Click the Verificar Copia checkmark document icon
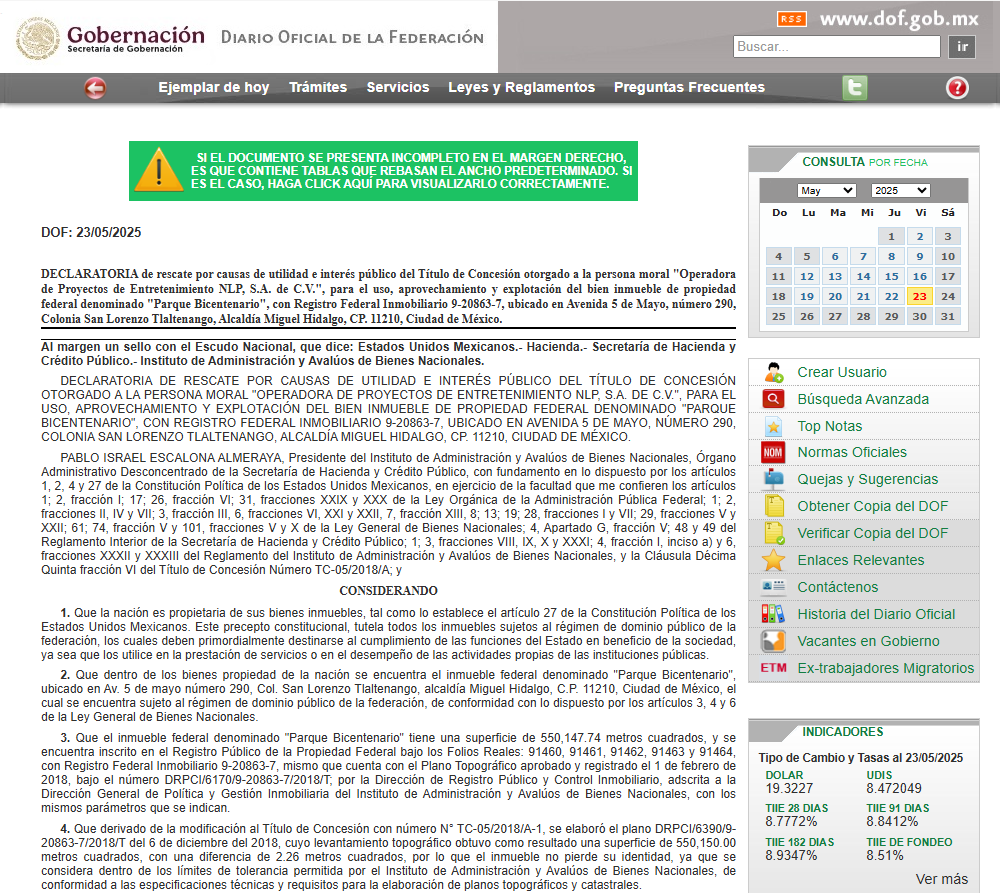Screen dimensions: 1000x893 (774, 533)
